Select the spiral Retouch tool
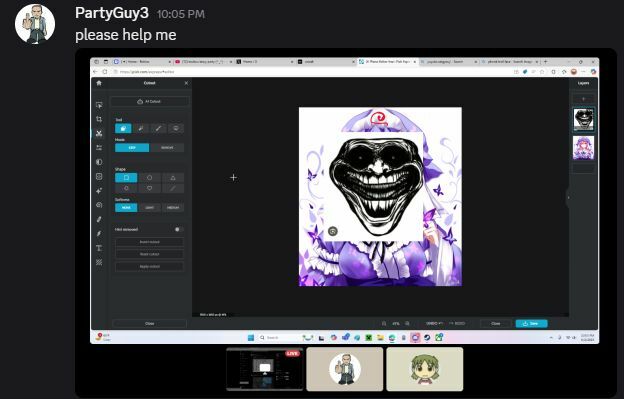Image resolution: width=624 pixels, height=399 pixels. pos(99,205)
